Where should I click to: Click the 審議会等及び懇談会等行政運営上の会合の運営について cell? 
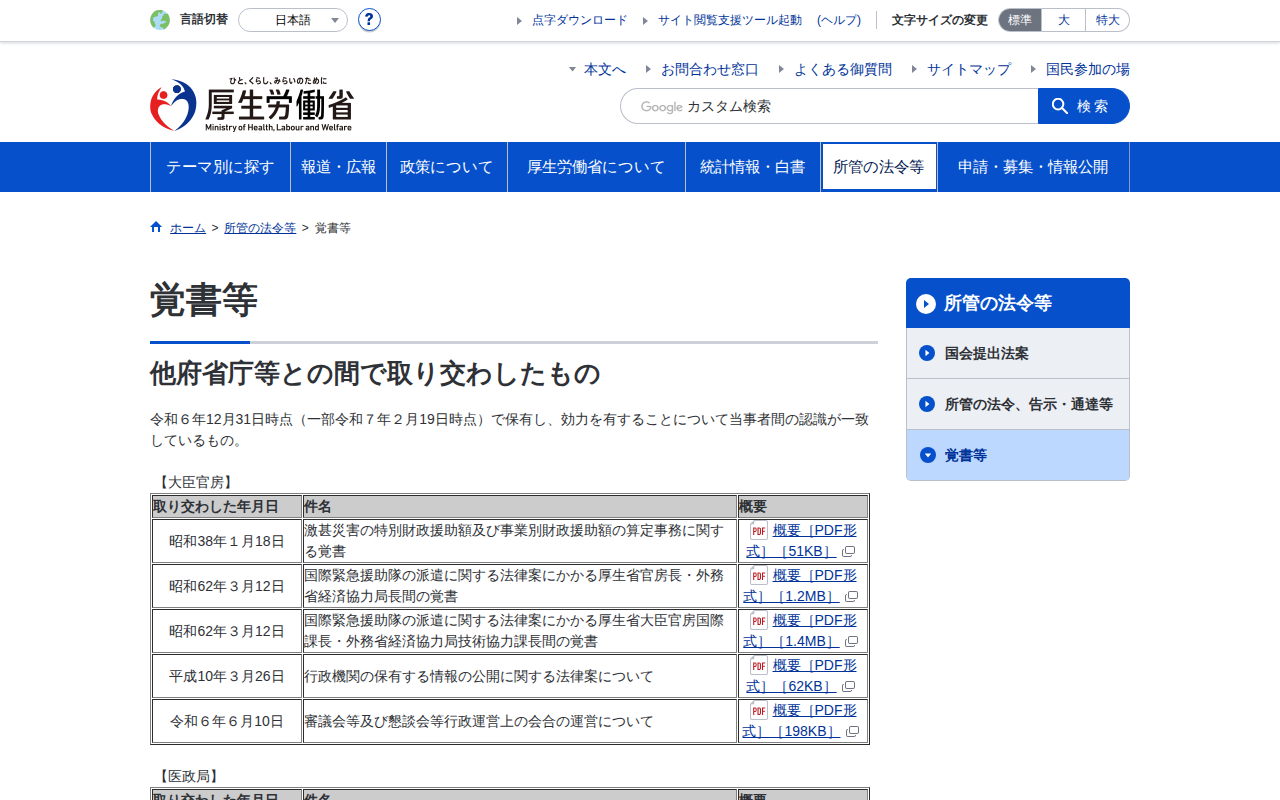click(x=520, y=721)
